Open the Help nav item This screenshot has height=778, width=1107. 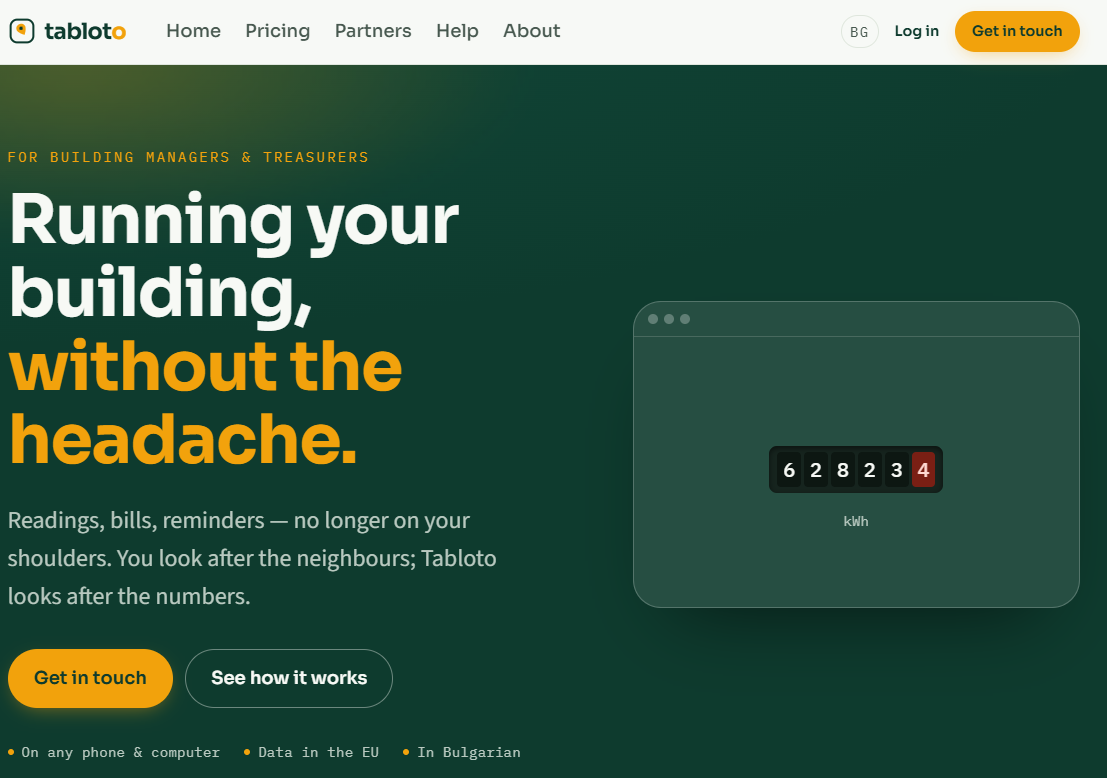coord(457,31)
